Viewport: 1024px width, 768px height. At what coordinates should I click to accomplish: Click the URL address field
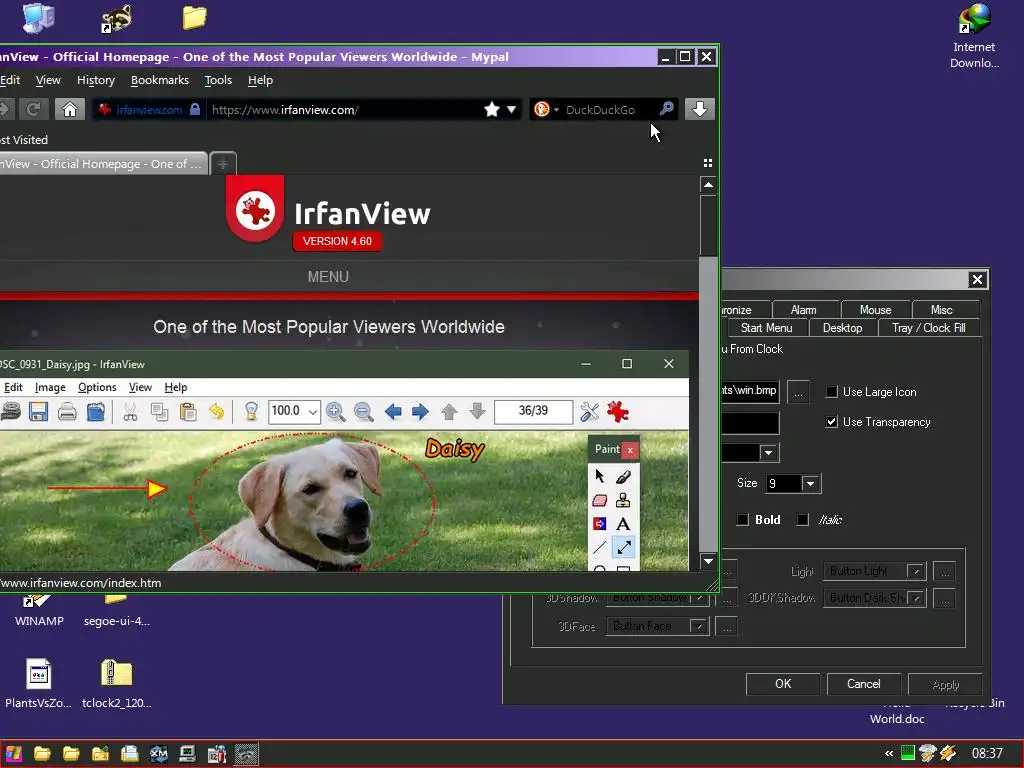click(345, 109)
